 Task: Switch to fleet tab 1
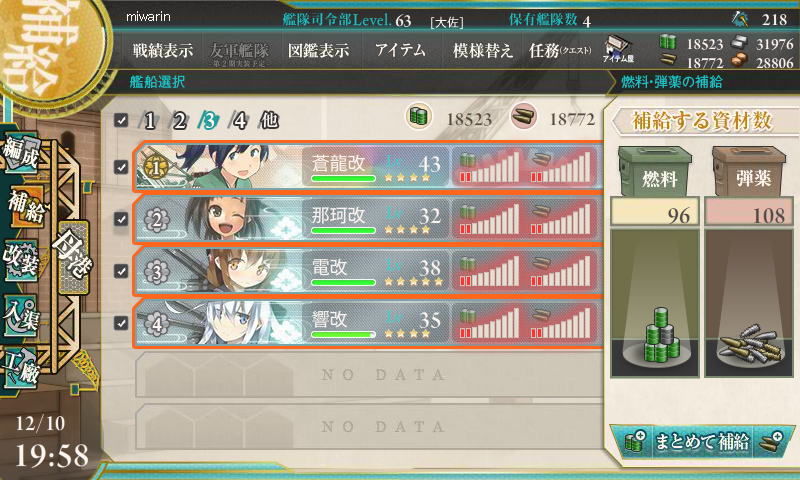(x=148, y=121)
